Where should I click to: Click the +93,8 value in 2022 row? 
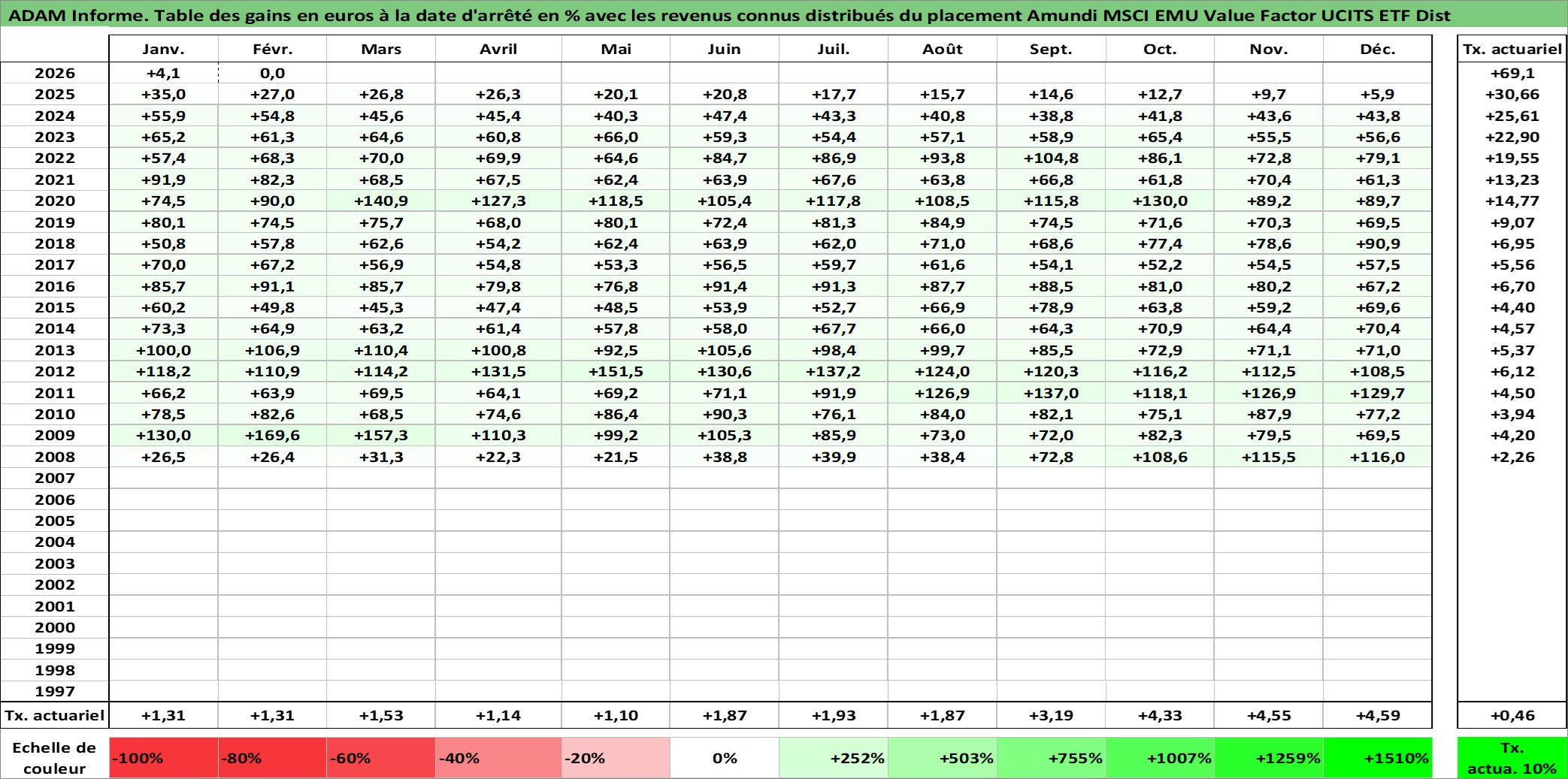[x=943, y=158]
